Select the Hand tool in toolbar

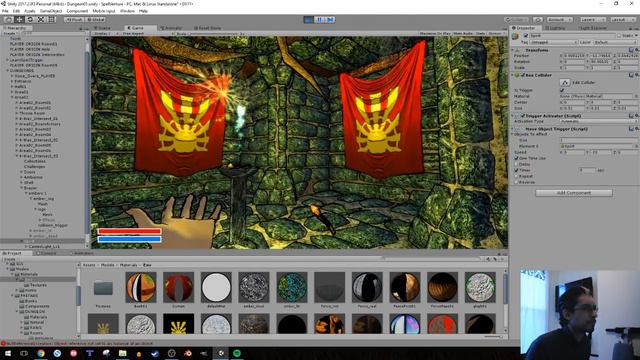pyautogui.click(x=8, y=19)
